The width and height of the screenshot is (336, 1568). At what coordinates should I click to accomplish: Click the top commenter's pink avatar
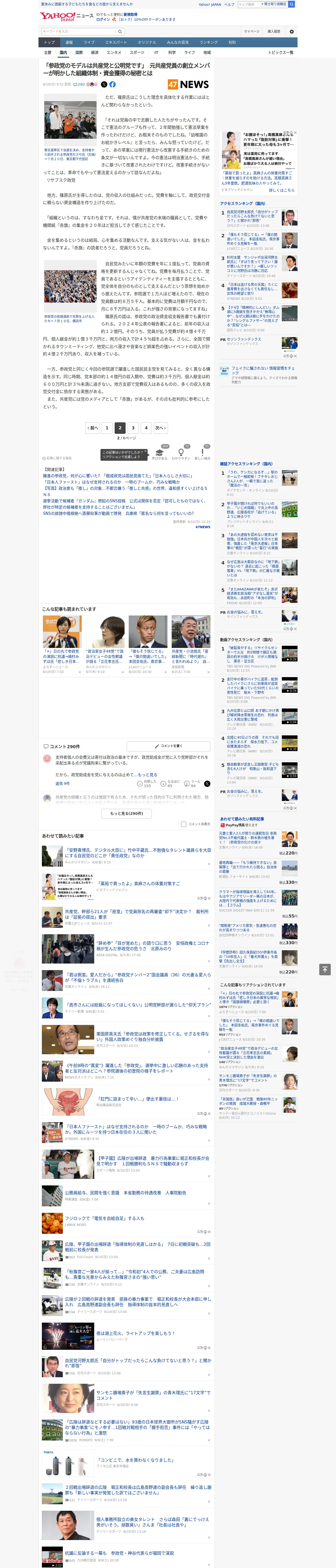pyautogui.click(x=47, y=758)
